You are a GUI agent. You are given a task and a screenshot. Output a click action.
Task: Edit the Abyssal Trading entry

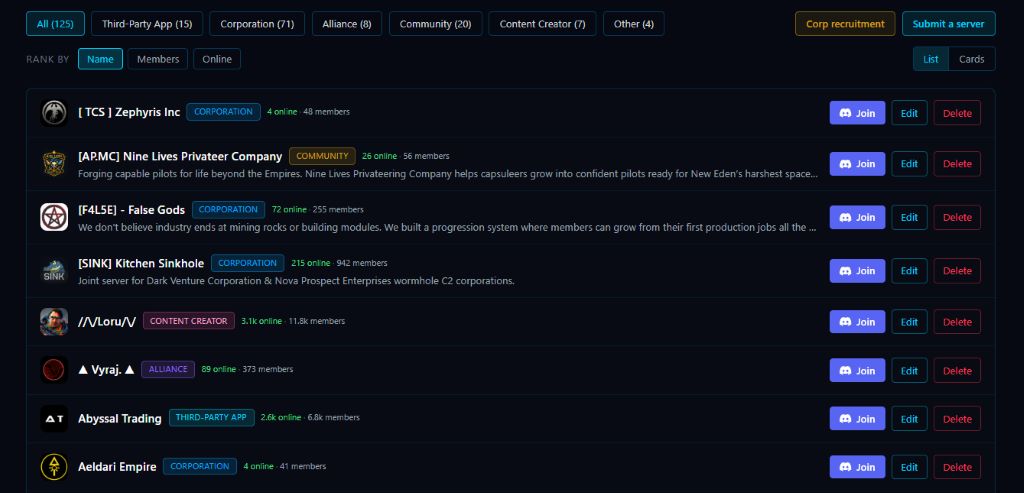click(909, 419)
